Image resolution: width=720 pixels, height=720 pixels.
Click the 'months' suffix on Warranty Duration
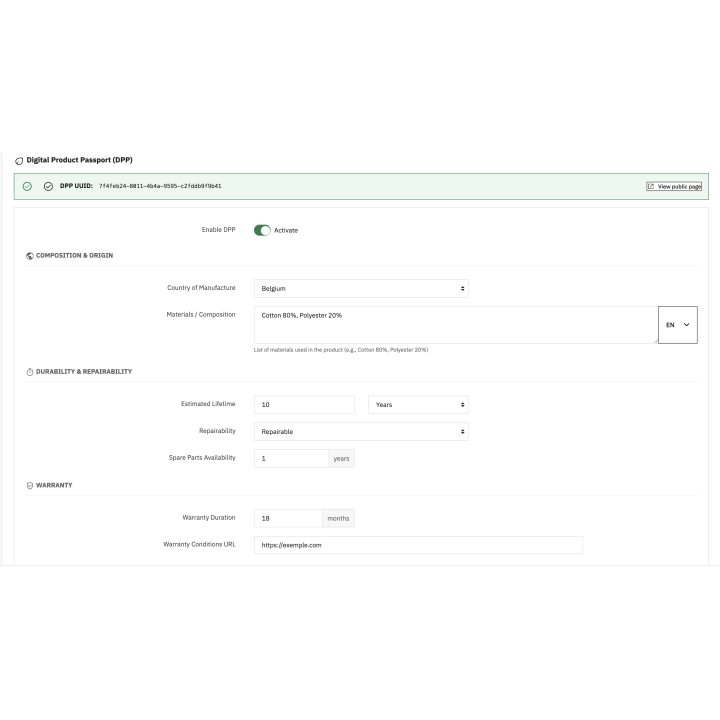point(338,518)
